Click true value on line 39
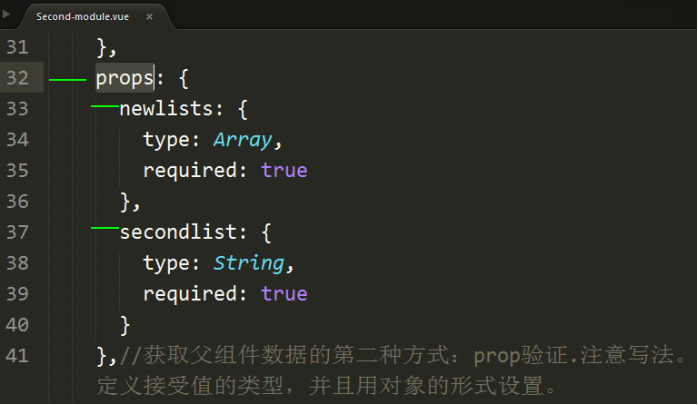Screen dimensions: 698x405 pos(284,294)
